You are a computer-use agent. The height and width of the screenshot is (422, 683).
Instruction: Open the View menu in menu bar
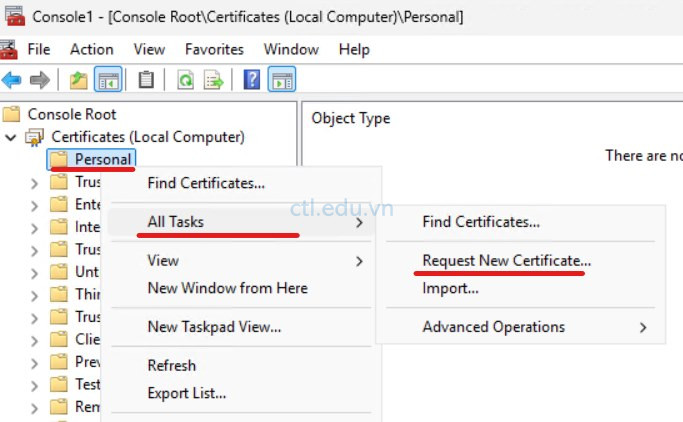(x=149, y=49)
